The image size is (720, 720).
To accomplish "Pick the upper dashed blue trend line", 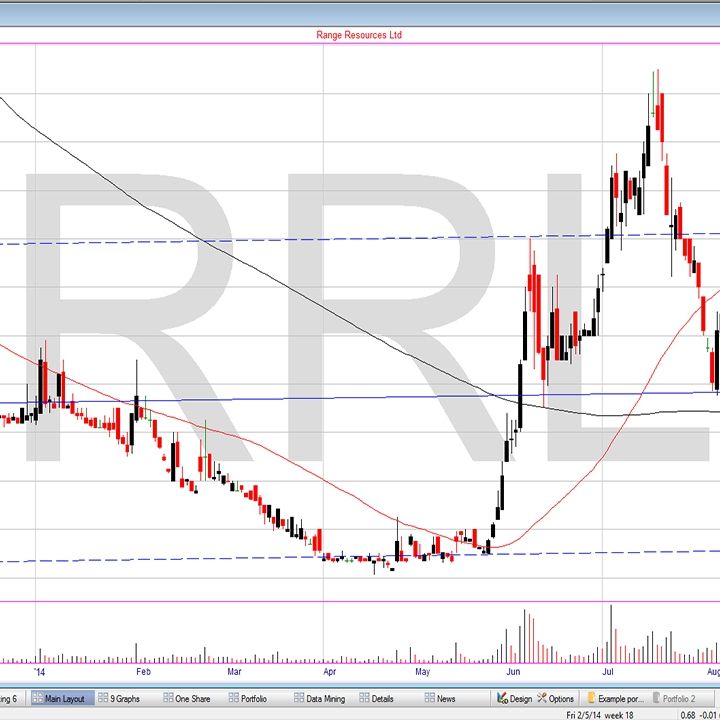I will [300, 239].
